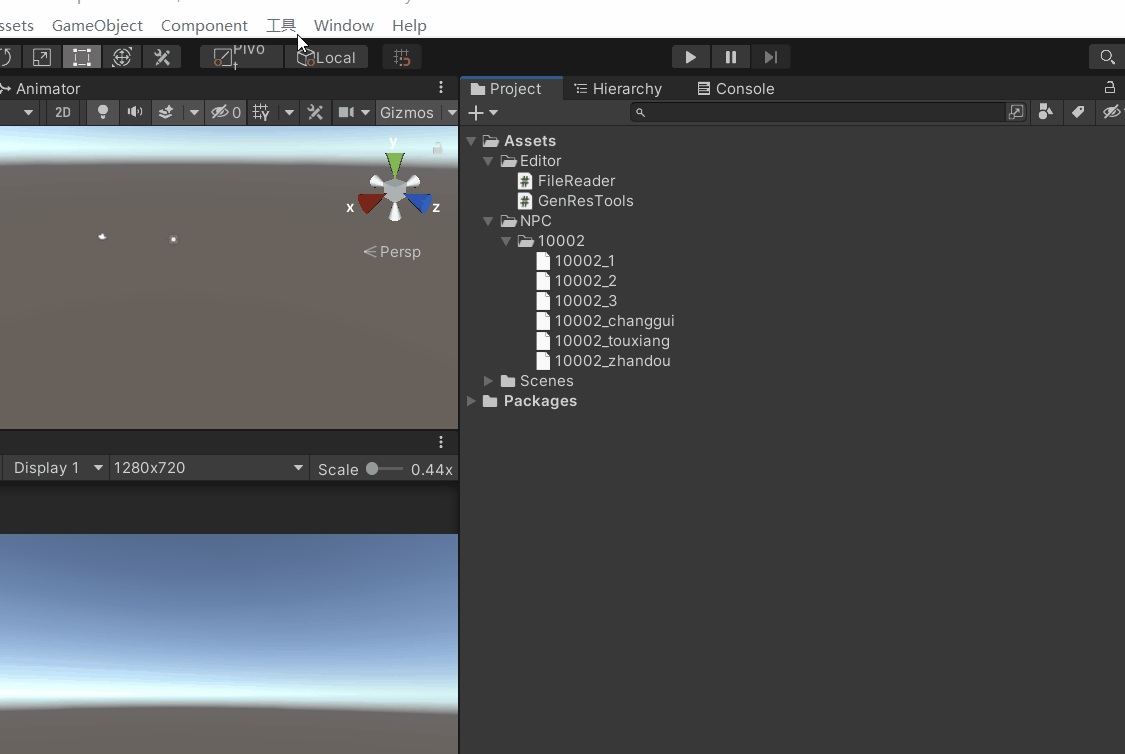This screenshot has width=1125, height=754.
Task: Expand the Packages folder
Action: [471, 401]
